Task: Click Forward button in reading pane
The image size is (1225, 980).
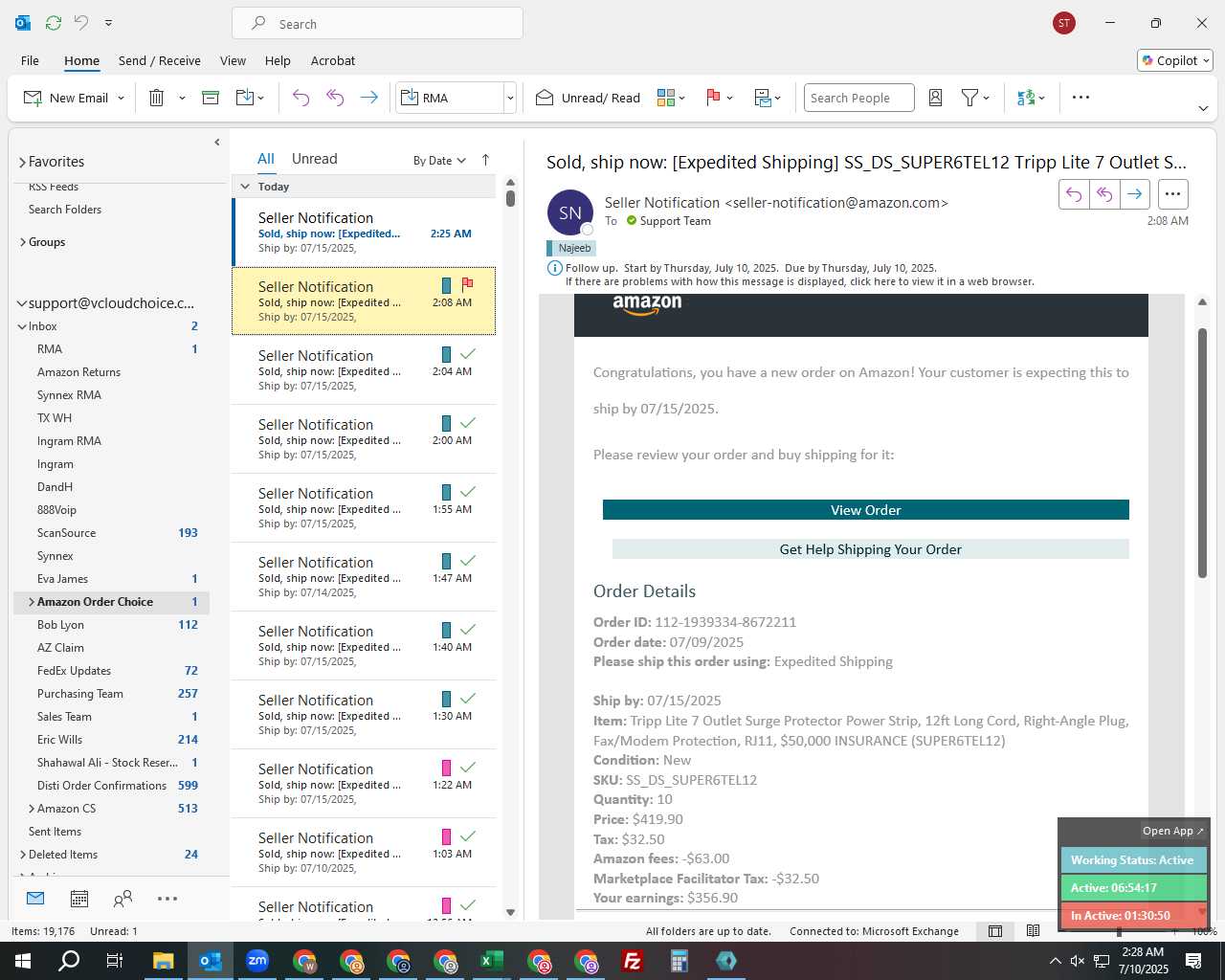Action: 1135,194
